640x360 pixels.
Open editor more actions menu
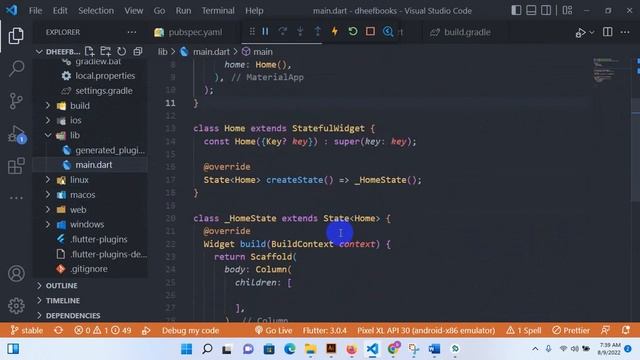tap(625, 32)
